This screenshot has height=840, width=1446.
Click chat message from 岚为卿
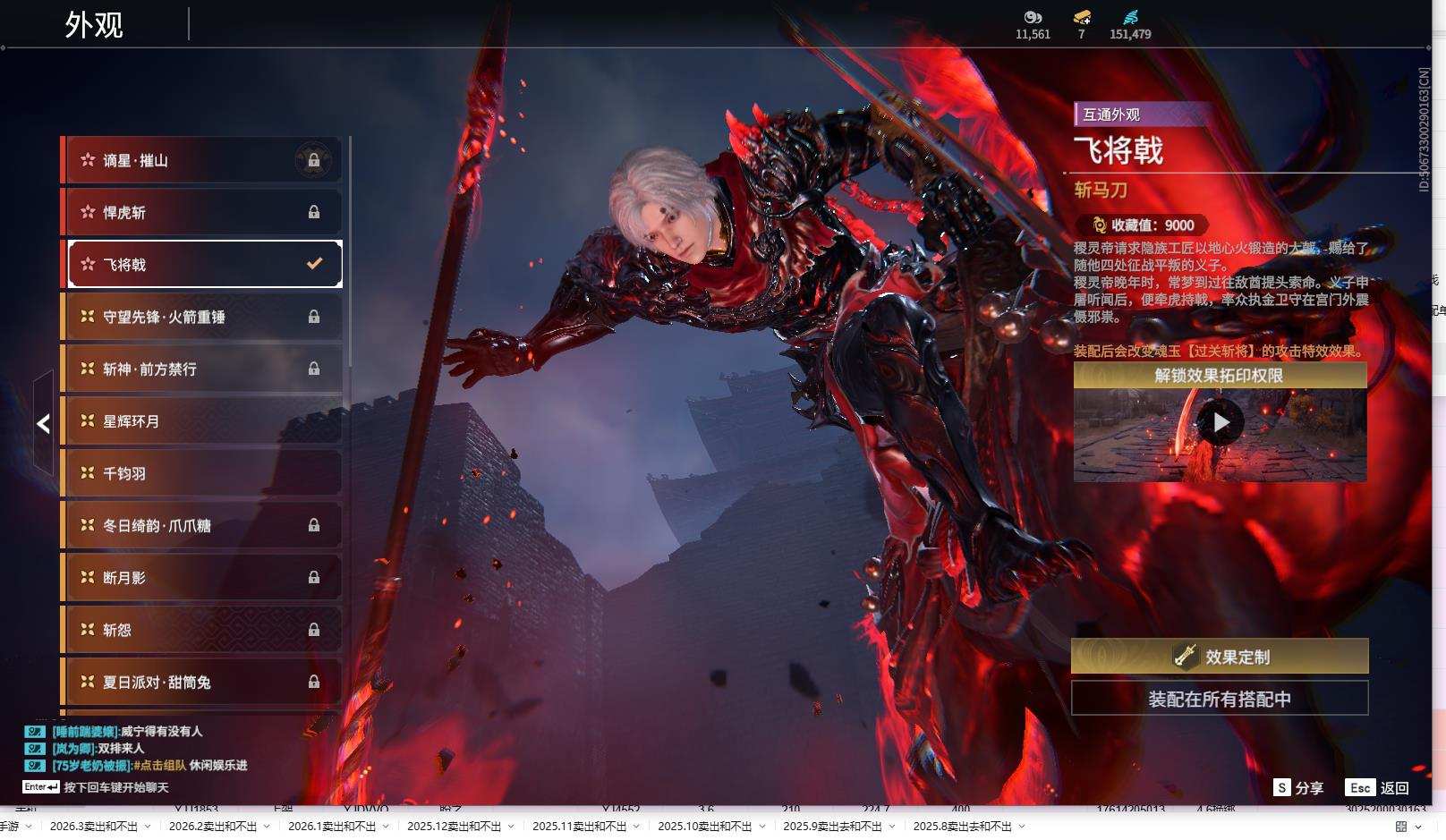click(85, 748)
